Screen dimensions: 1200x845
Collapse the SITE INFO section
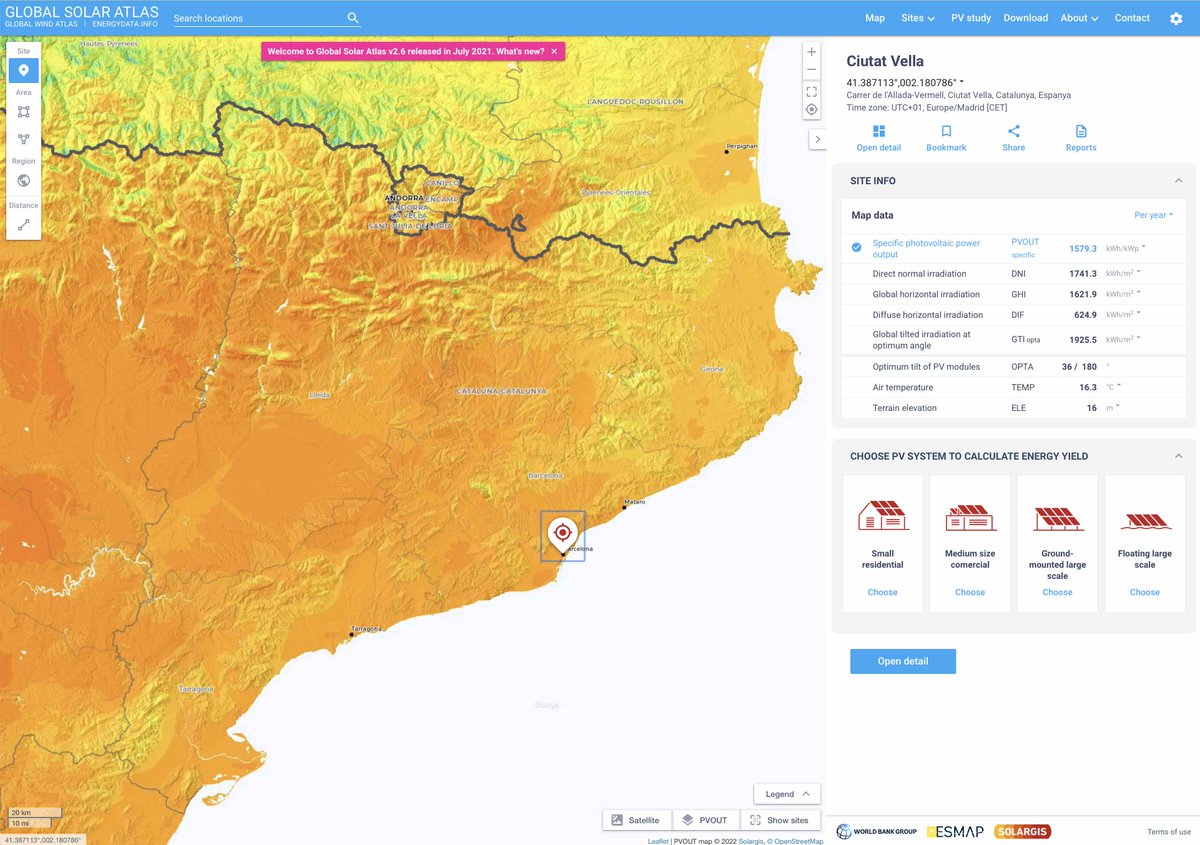tap(1178, 181)
